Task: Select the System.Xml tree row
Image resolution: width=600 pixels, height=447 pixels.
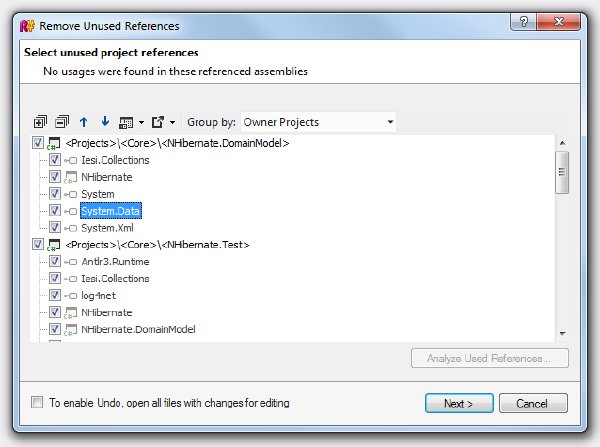Action: [x=107, y=228]
